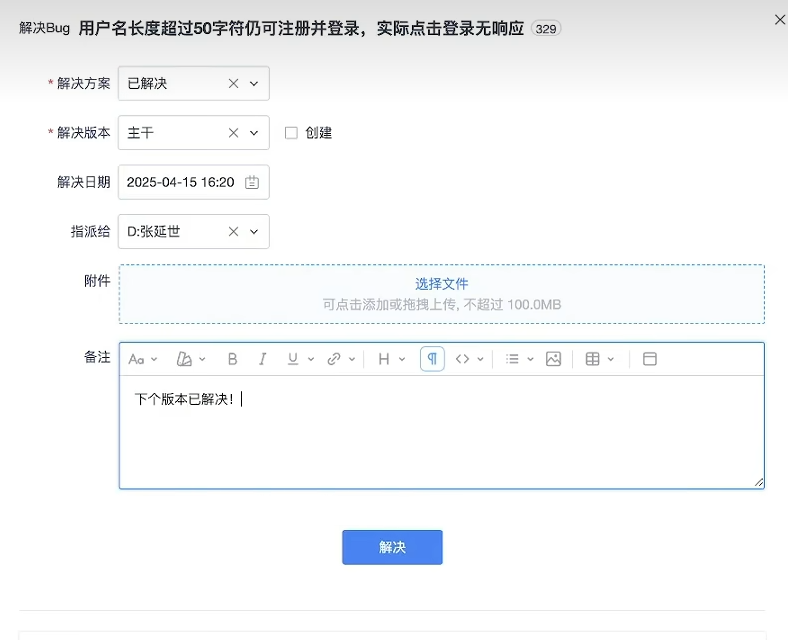Toggle the paragraph mark button

pyautogui.click(x=432, y=359)
